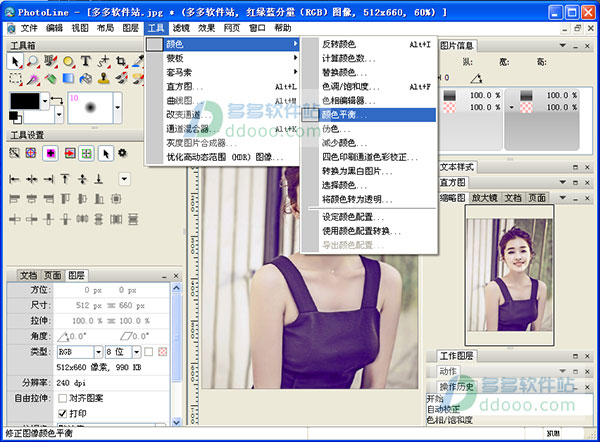The width and height of the screenshot is (600, 442).
Task: Click align horizontal center icon
Action: 31,179
